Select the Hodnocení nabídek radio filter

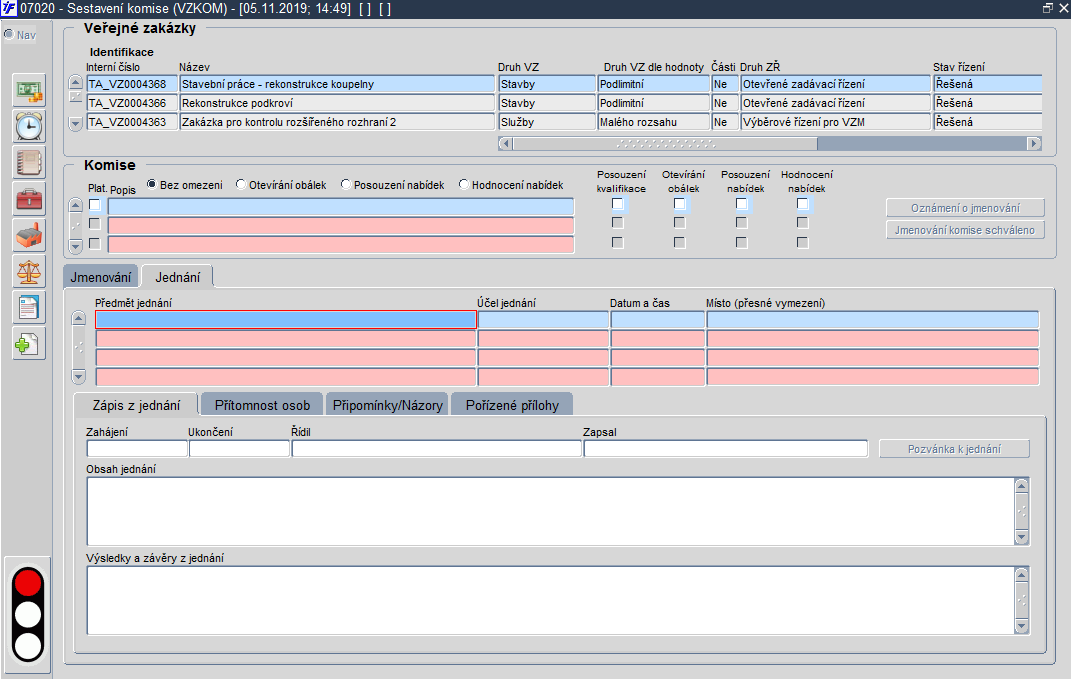pos(464,184)
